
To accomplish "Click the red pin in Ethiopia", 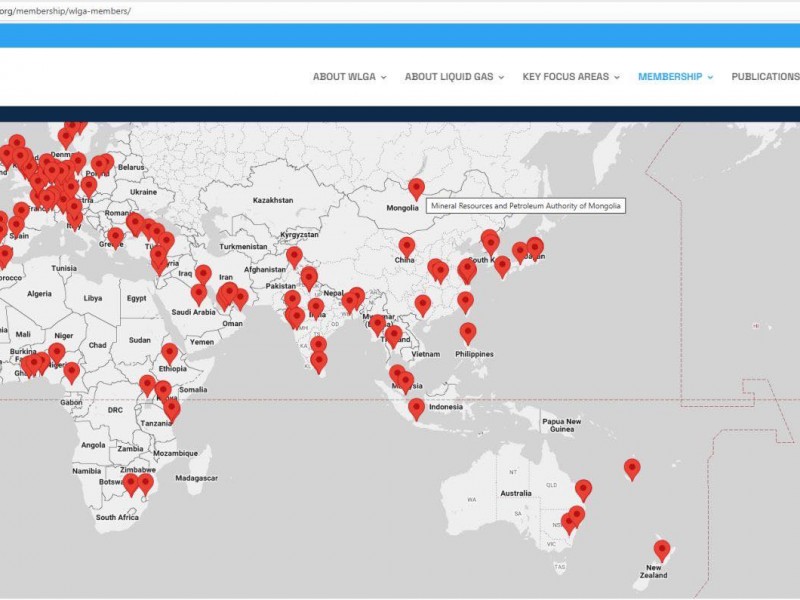I will [x=170, y=353].
